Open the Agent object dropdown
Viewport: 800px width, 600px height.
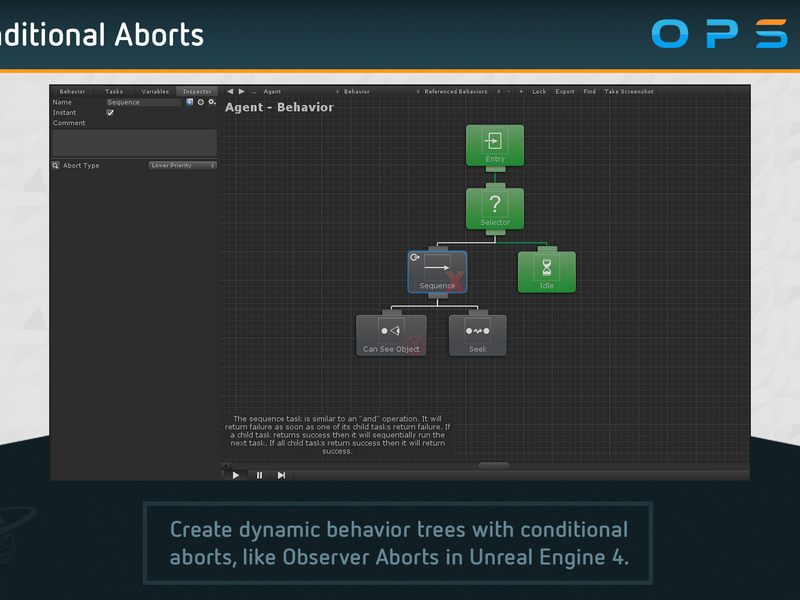(301, 91)
